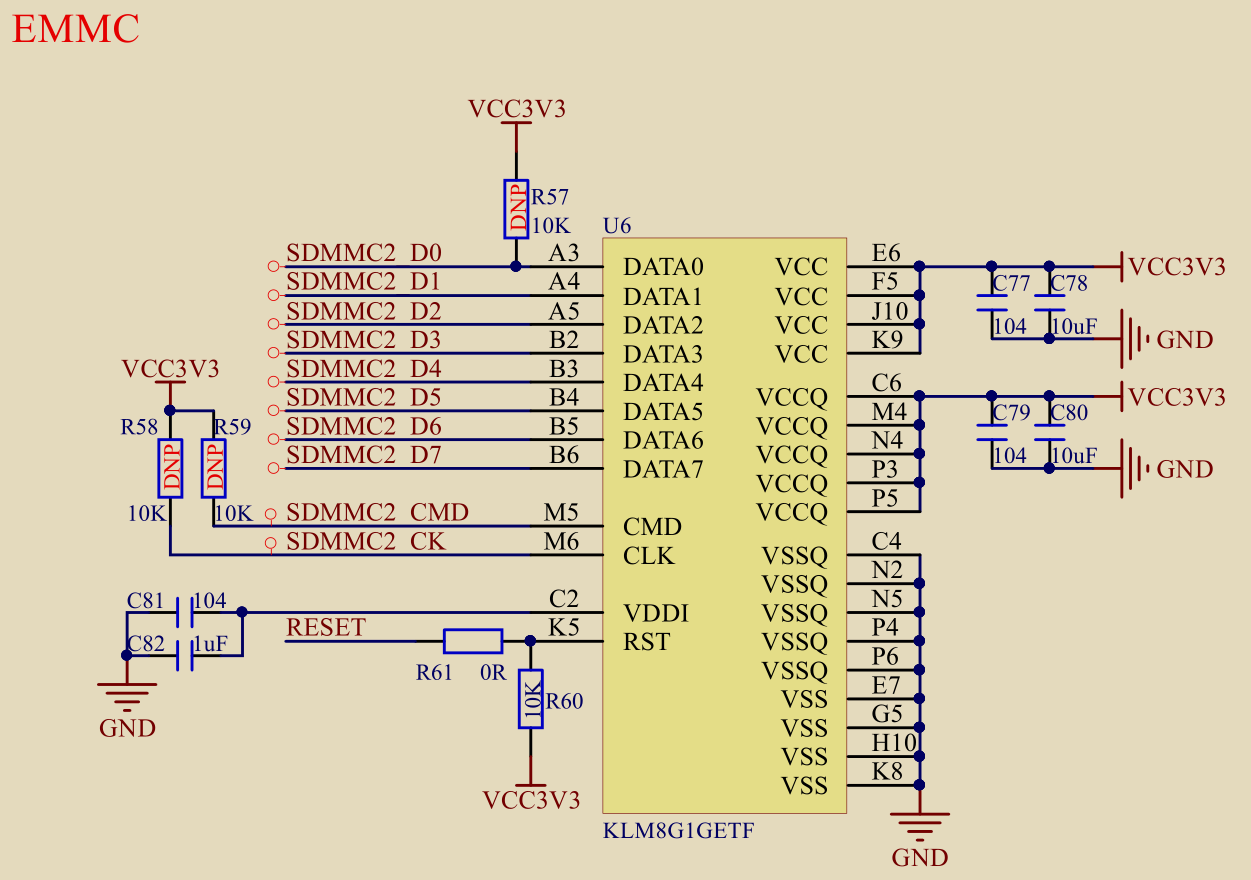Select the C80 capacitor symbol
1251x880 pixels.
pos(1049,432)
